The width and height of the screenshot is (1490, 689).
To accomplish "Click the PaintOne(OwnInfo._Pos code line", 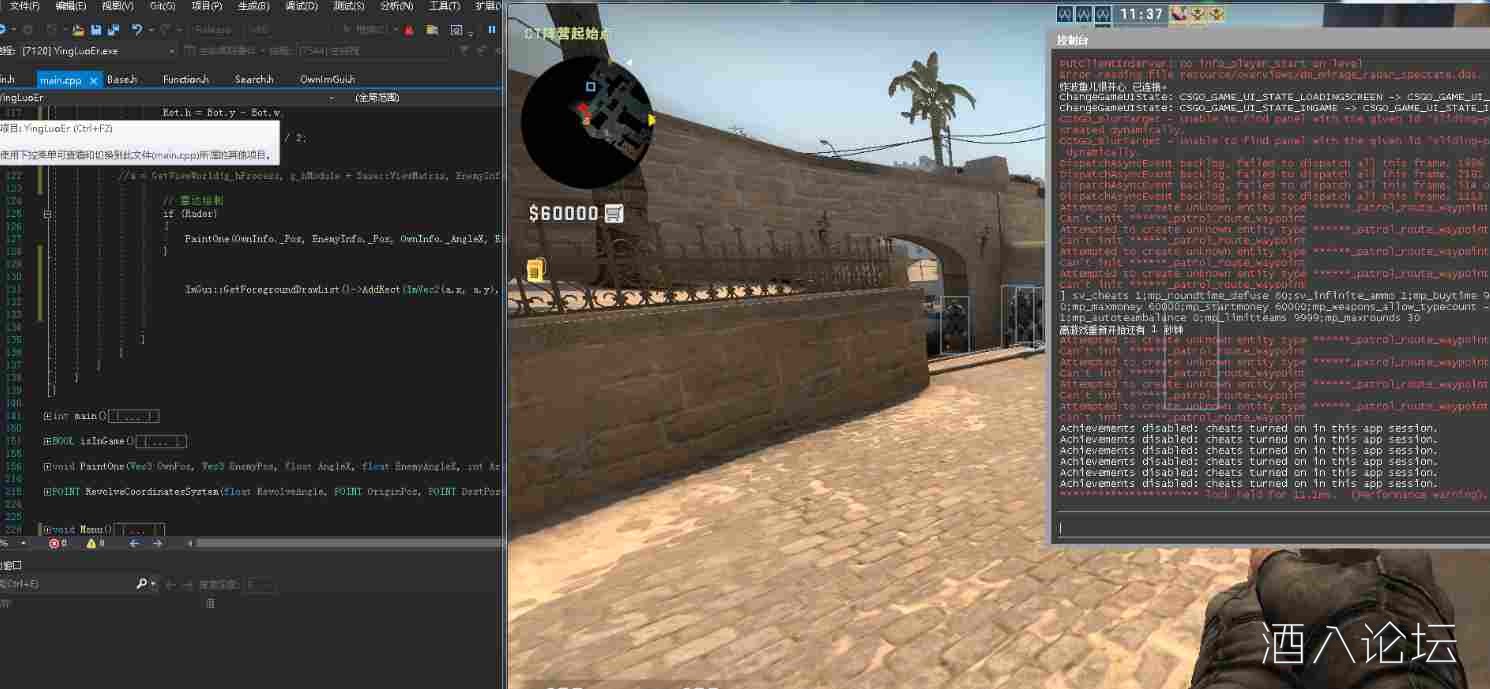I will pyautogui.click(x=343, y=239).
